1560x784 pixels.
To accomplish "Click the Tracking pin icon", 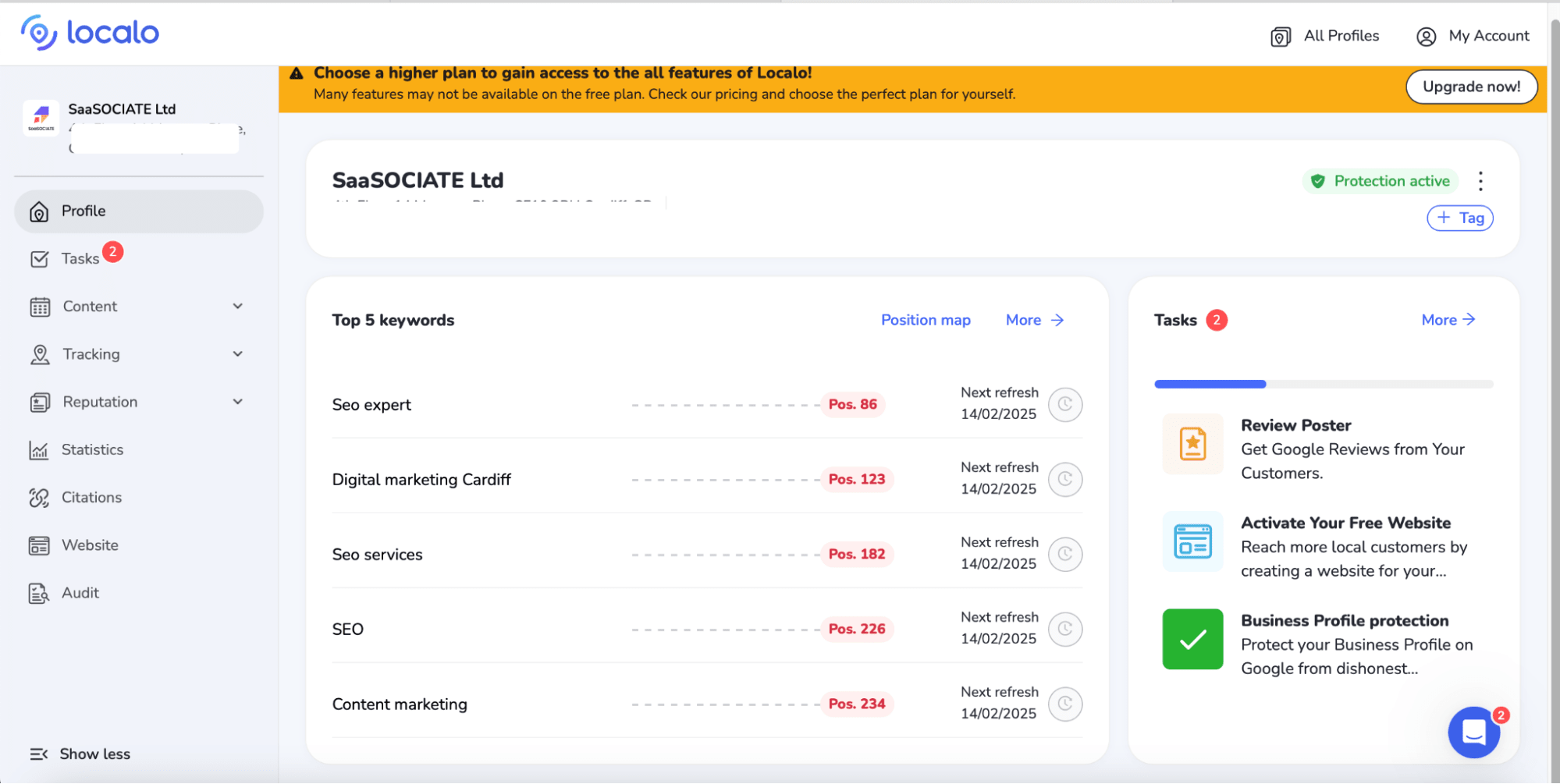I will [x=40, y=355].
